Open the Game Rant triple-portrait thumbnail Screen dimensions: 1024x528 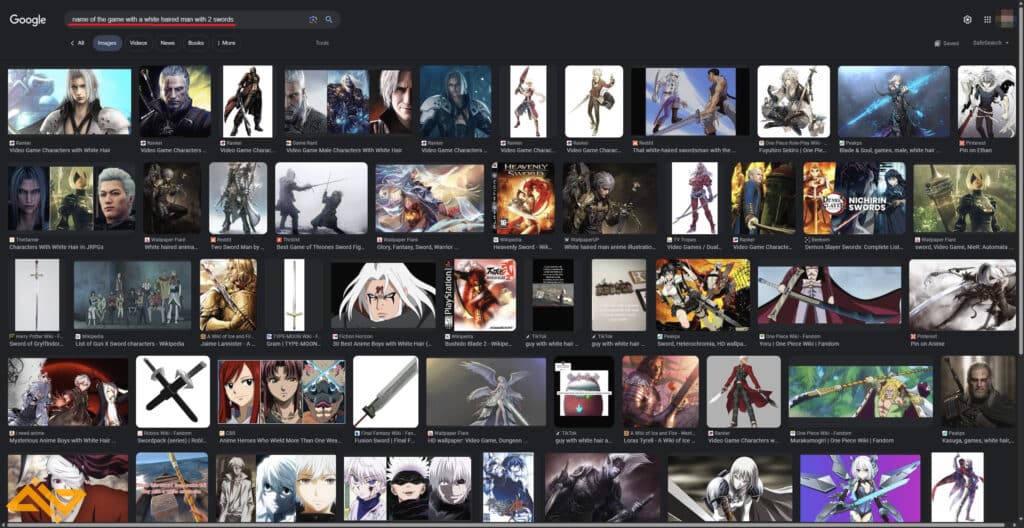tap(348, 100)
